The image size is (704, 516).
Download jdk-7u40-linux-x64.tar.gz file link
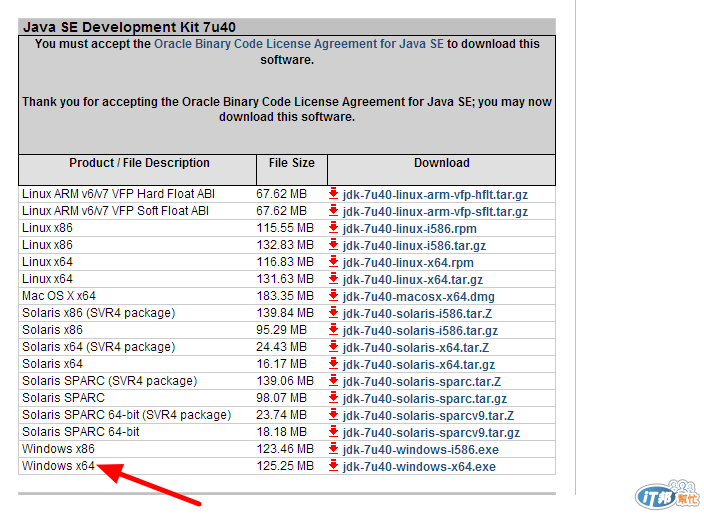click(413, 280)
